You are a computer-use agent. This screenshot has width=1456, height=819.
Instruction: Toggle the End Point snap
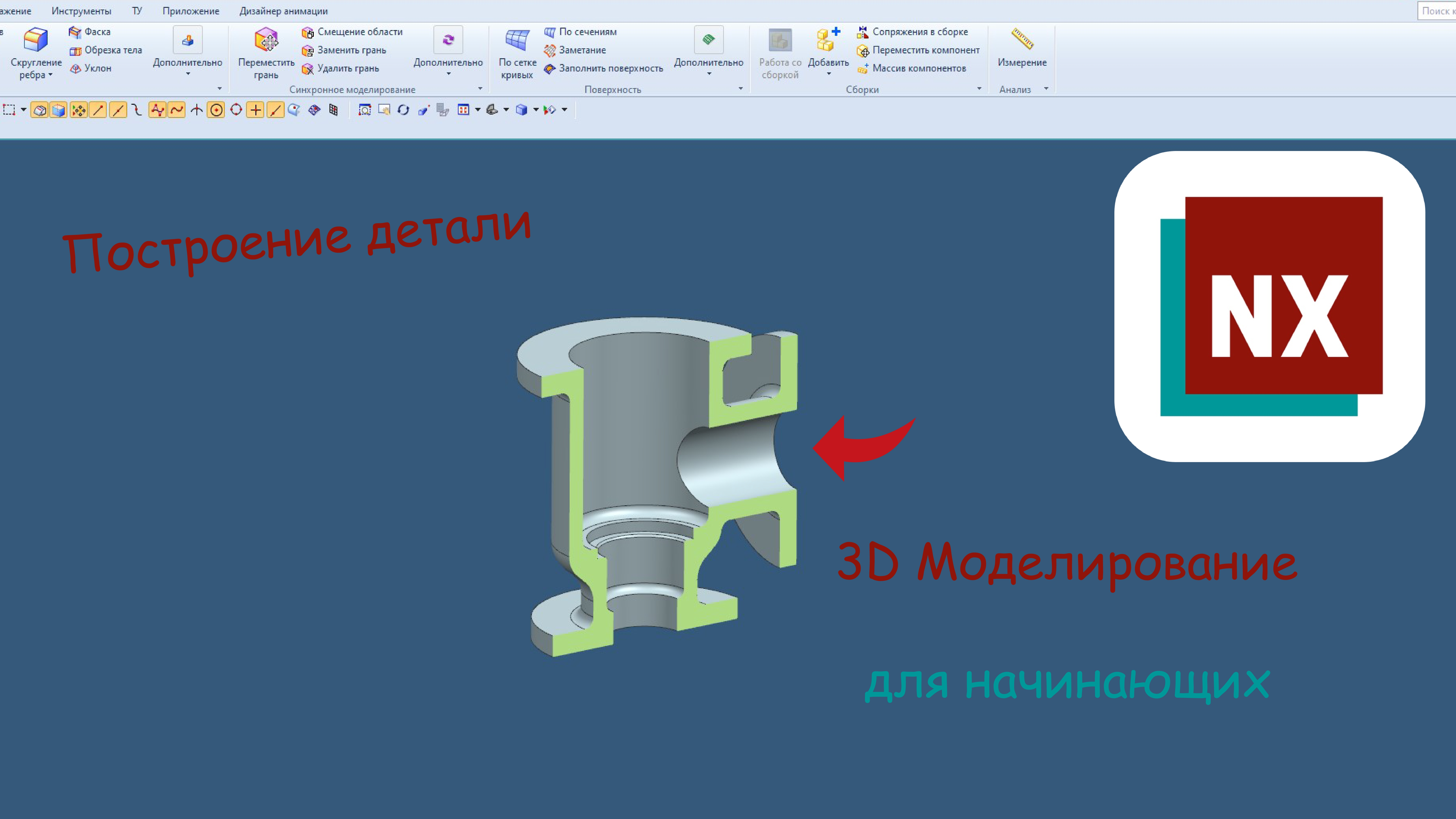coord(98,110)
